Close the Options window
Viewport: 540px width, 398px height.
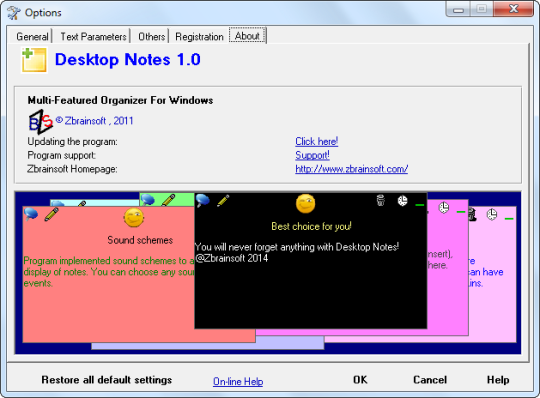(x=513, y=9)
